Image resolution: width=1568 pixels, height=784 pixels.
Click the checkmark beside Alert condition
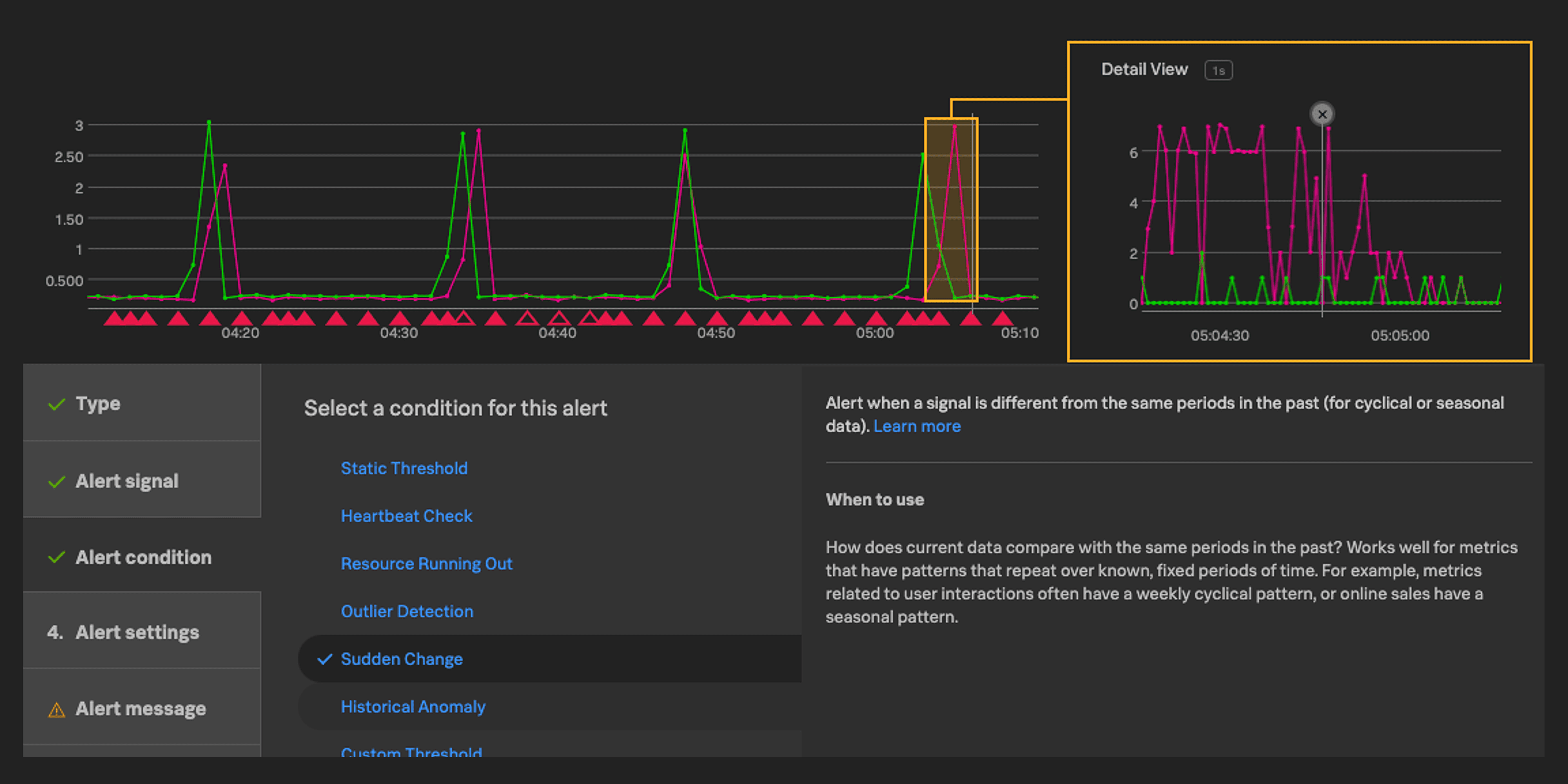(57, 557)
